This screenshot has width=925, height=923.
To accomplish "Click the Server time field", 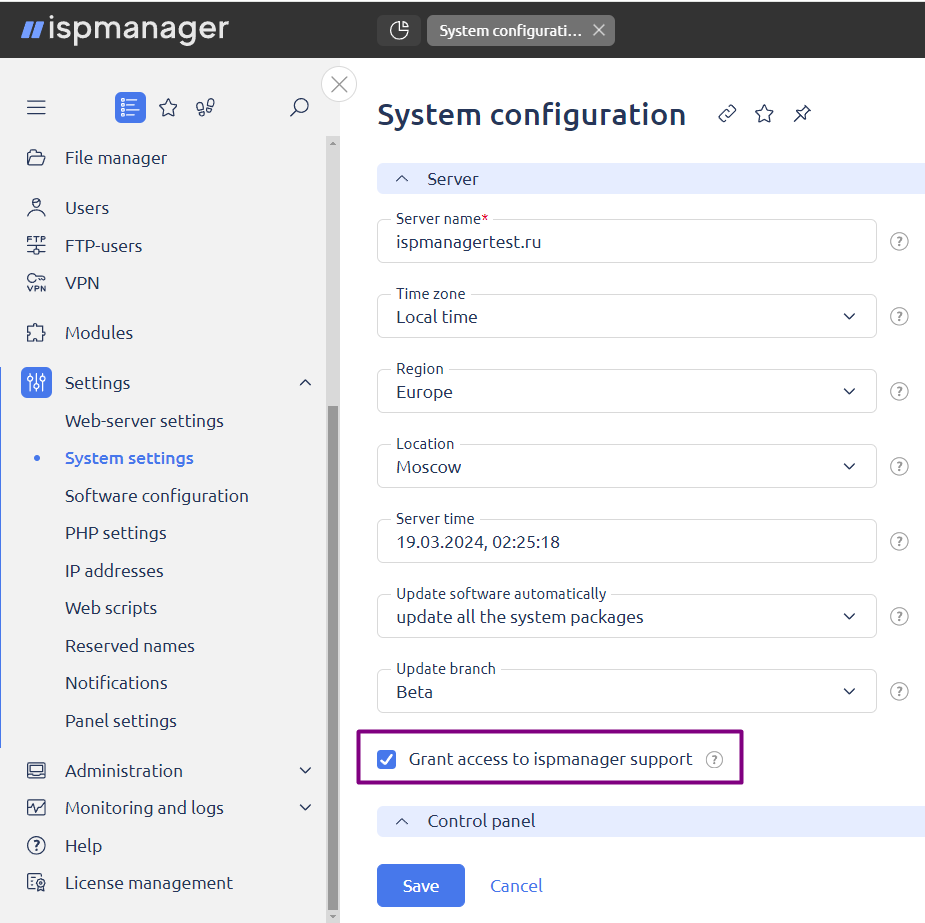I will 626,541.
